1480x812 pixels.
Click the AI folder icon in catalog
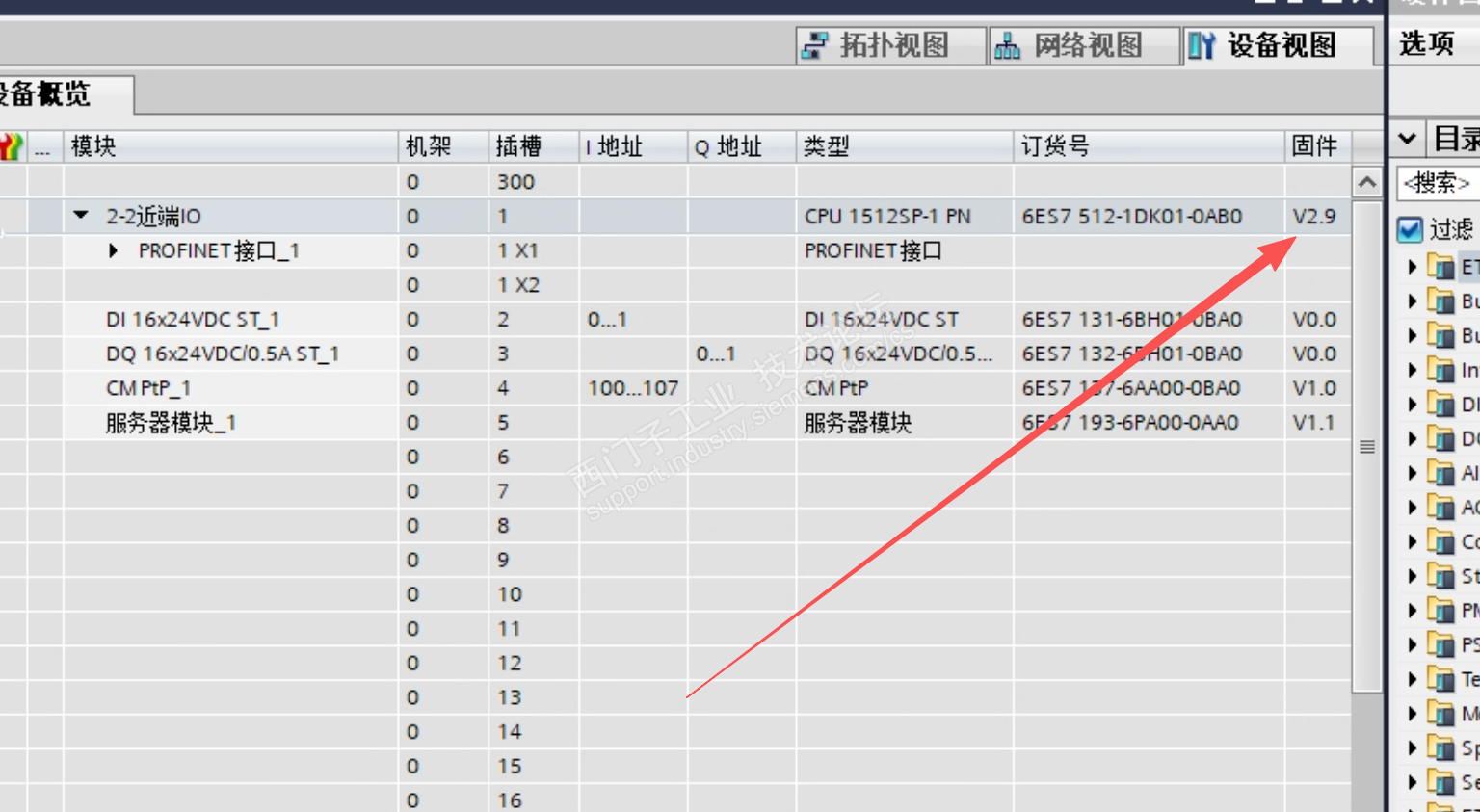pos(1441,473)
